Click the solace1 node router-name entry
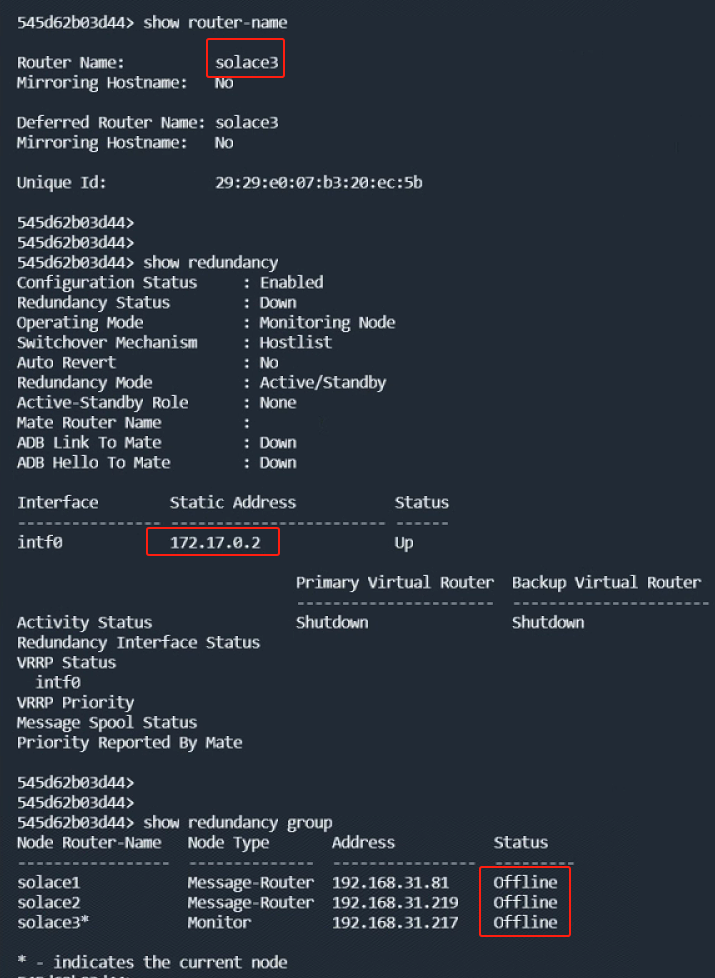Viewport: 715px width, 978px height. 49,883
